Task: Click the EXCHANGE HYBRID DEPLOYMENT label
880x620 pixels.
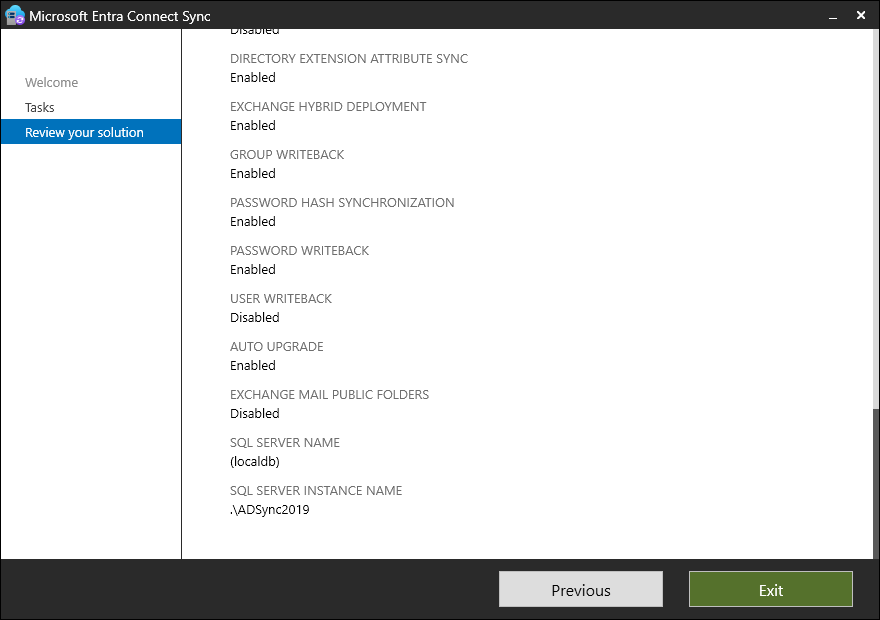Action: 328,107
